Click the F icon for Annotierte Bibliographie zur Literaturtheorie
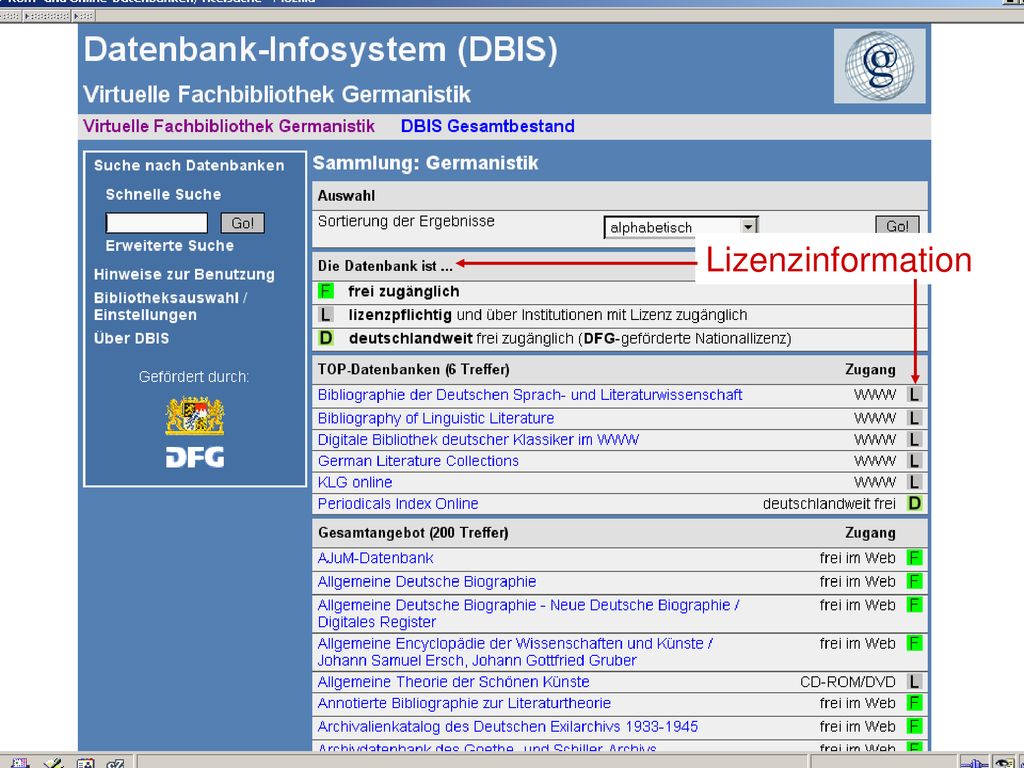Screen dimensions: 1024x768 [x=914, y=703]
